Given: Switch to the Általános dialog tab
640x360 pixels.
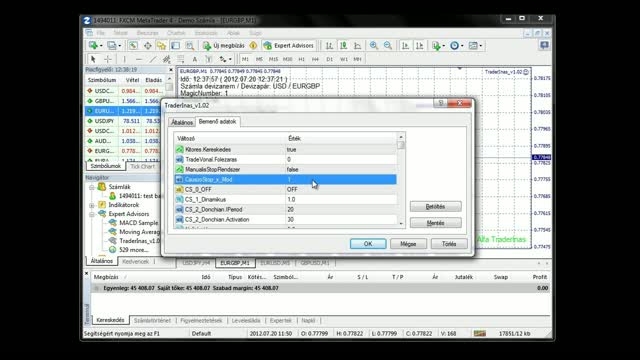Looking at the screenshot, I should point(182,122).
